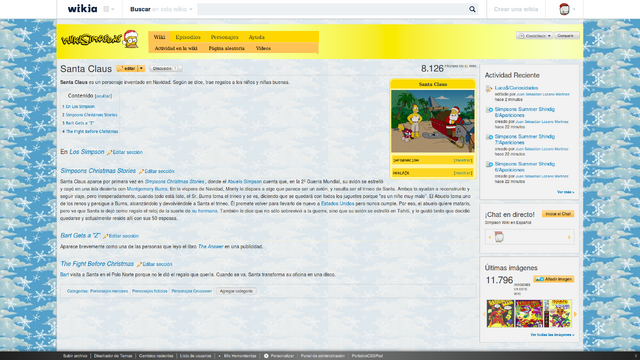
Task: Go back in chat users with left arrow
Action: 490,237
